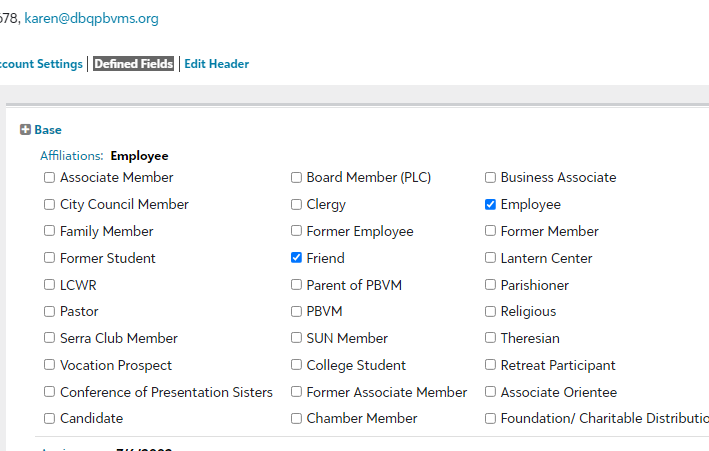Click the Affiliations field label
Image resolution: width=709 pixels, height=451 pixels.
click(x=71, y=156)
